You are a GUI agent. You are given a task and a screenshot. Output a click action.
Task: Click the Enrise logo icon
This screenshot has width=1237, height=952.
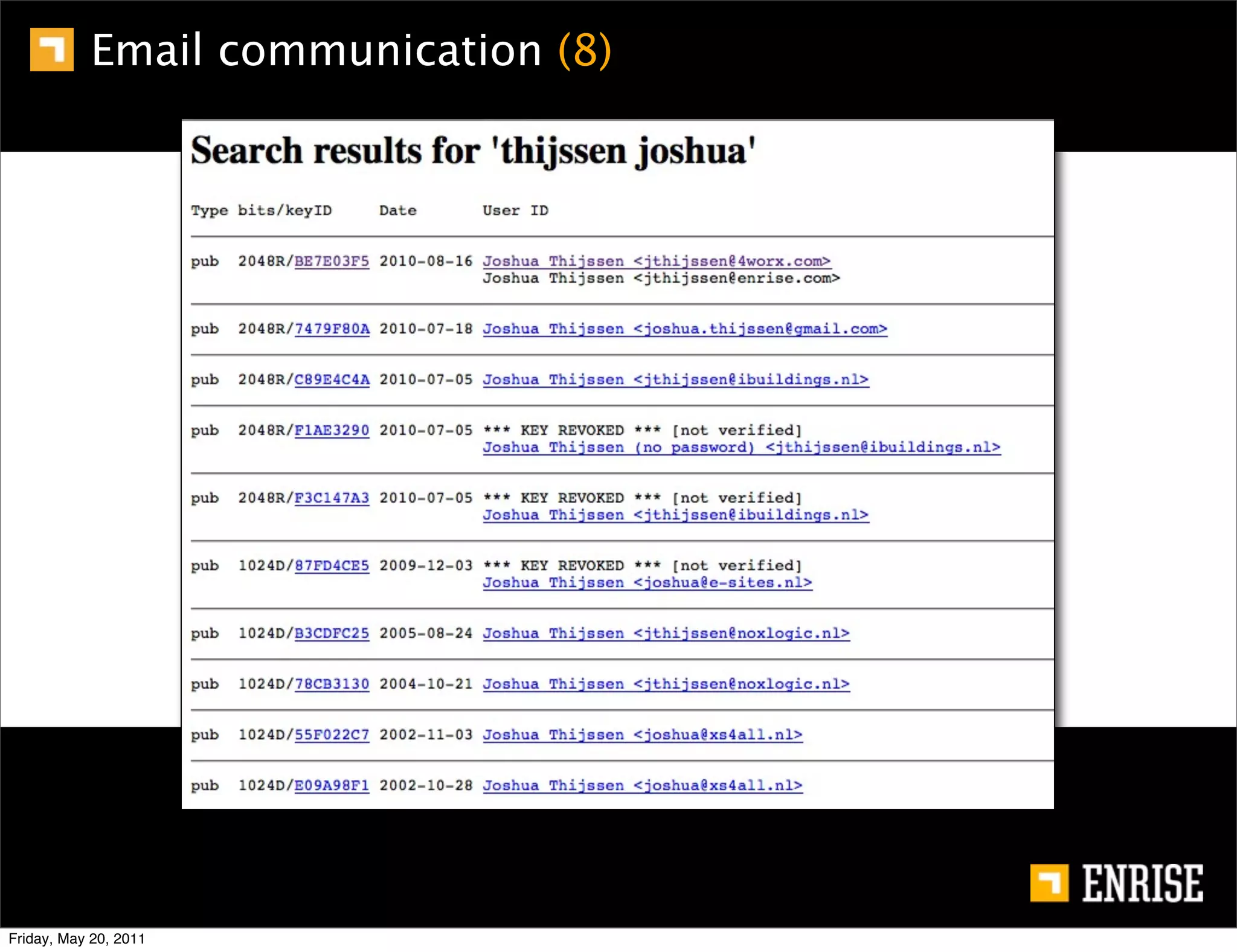coord(1049,883)
